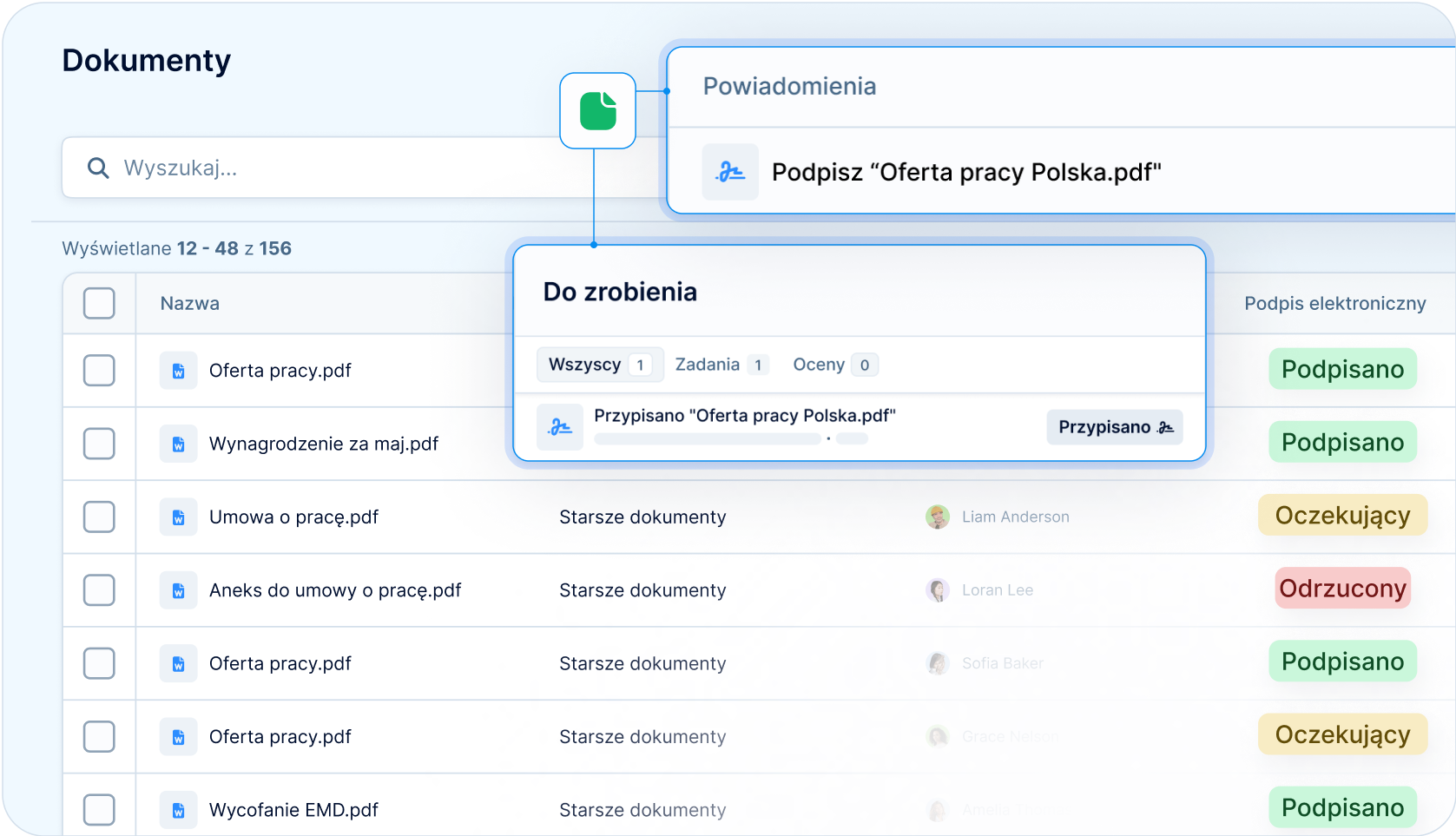Click the signature icon beside Podpisz notification

click(x=730, y=172)
